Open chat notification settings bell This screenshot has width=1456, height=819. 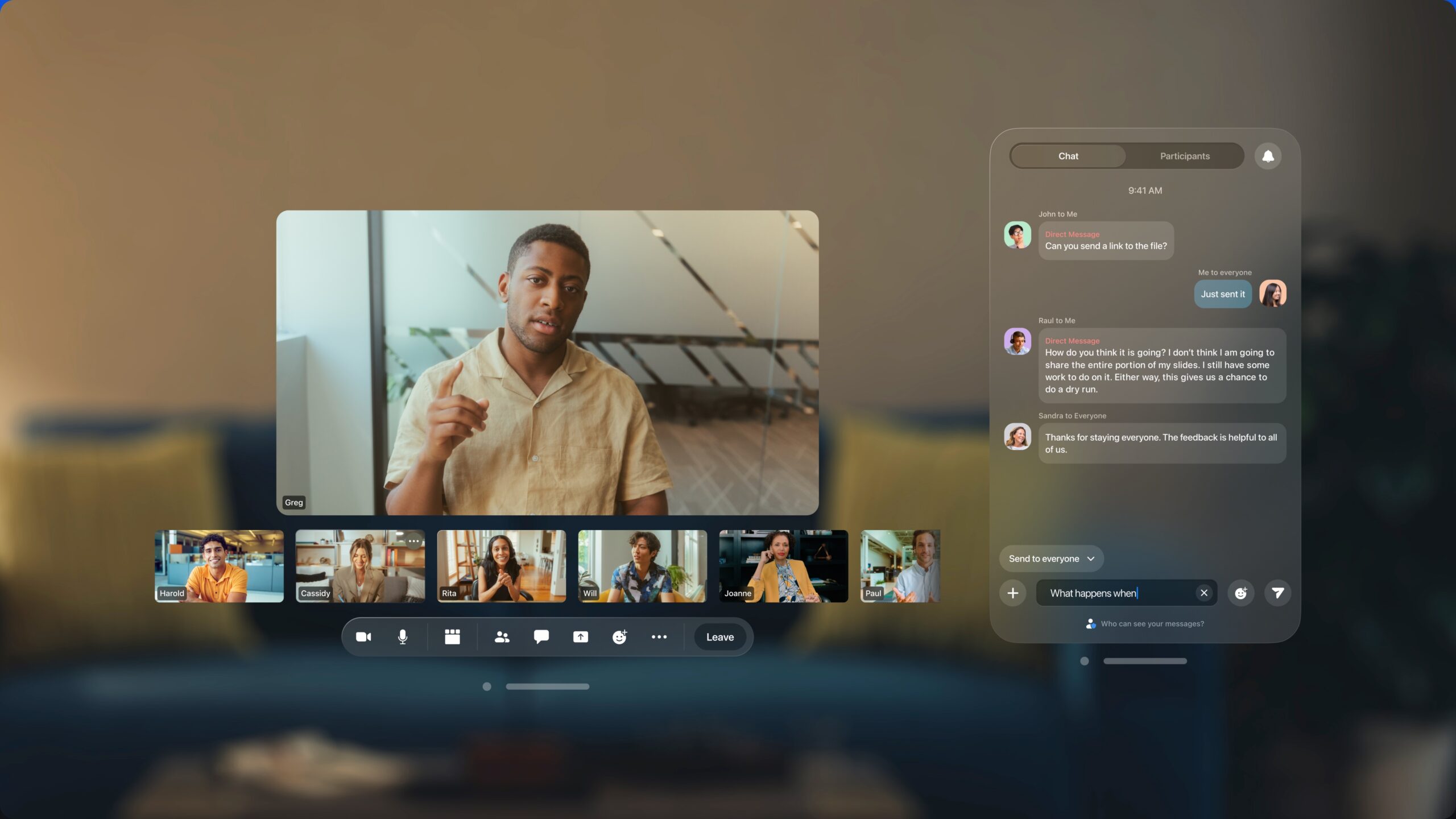pyautogui.click(x=1267, y=155)
